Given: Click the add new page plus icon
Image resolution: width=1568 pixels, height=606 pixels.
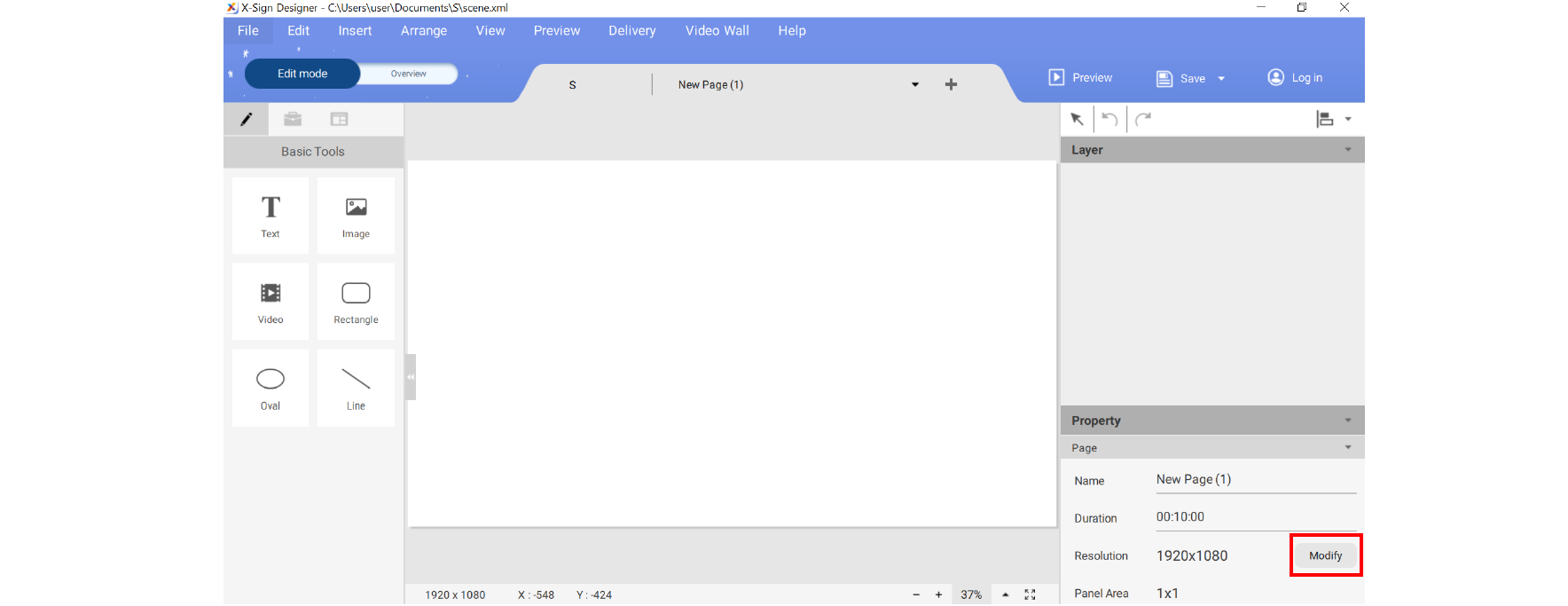Looking at the screenshot, I should click(x=951, y=84).
